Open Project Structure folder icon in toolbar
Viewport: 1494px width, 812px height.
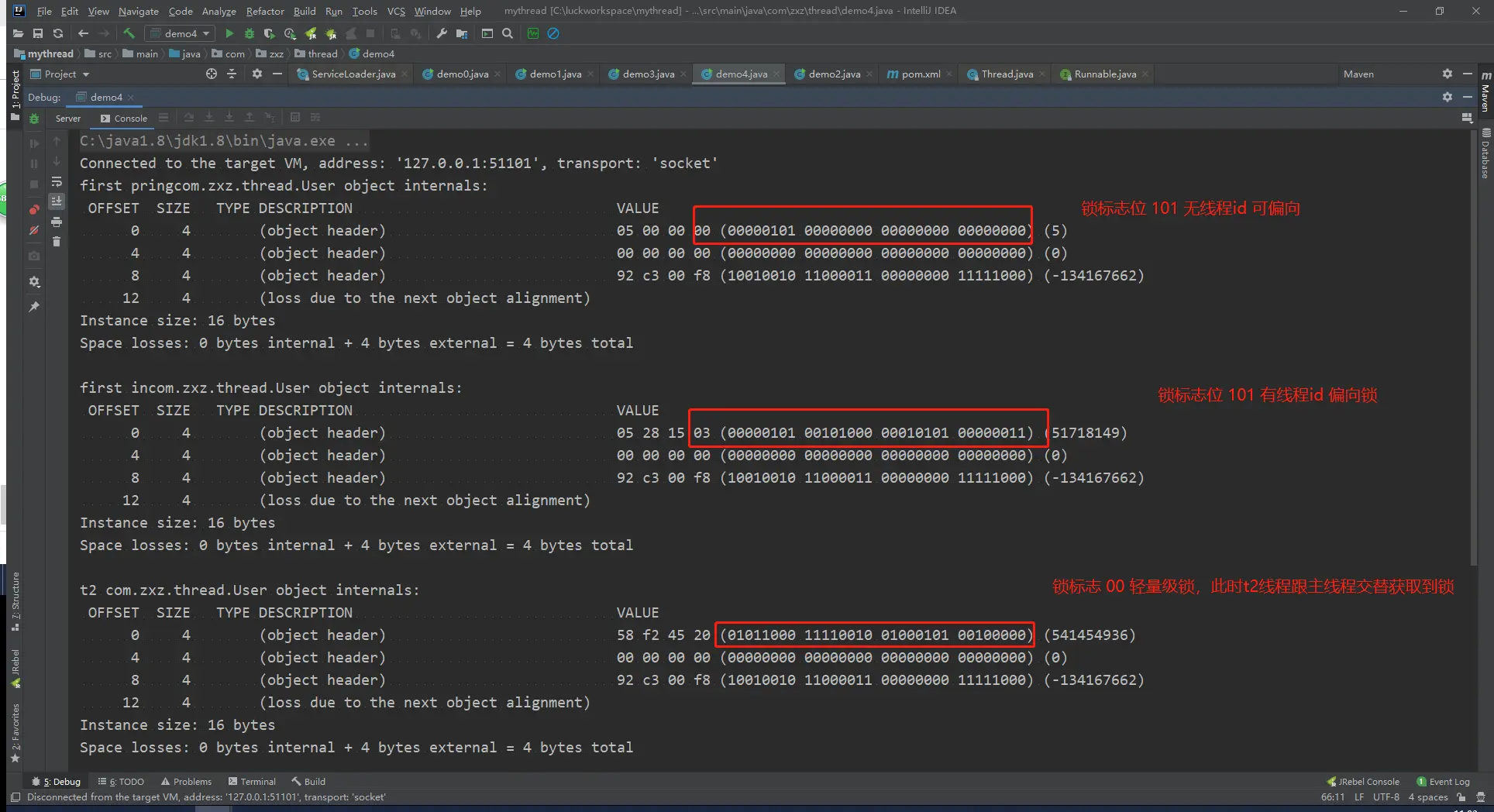tap(462, 33)
